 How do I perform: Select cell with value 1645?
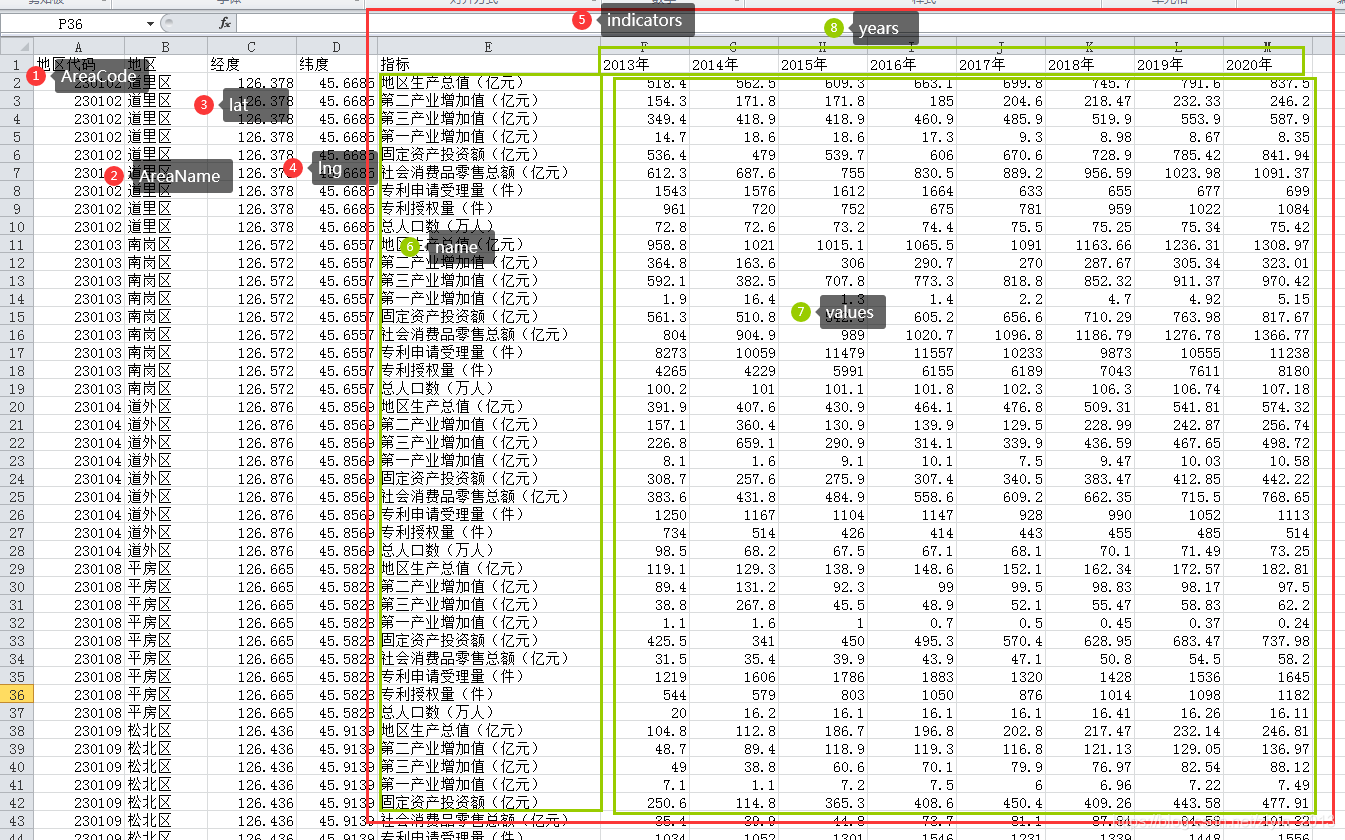point(1268,676)
